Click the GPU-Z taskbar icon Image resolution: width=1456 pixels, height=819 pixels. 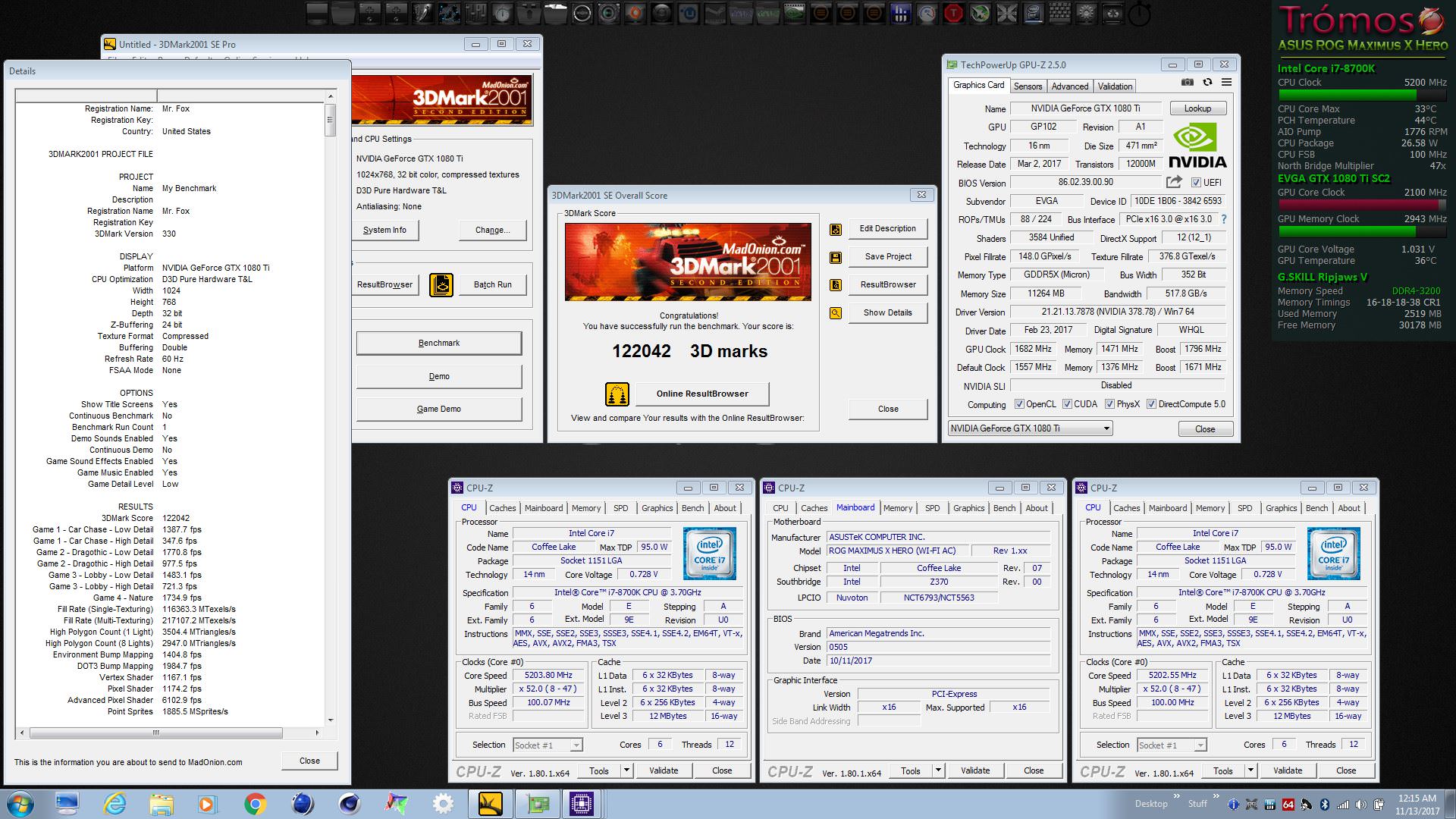tap(537, 804)
